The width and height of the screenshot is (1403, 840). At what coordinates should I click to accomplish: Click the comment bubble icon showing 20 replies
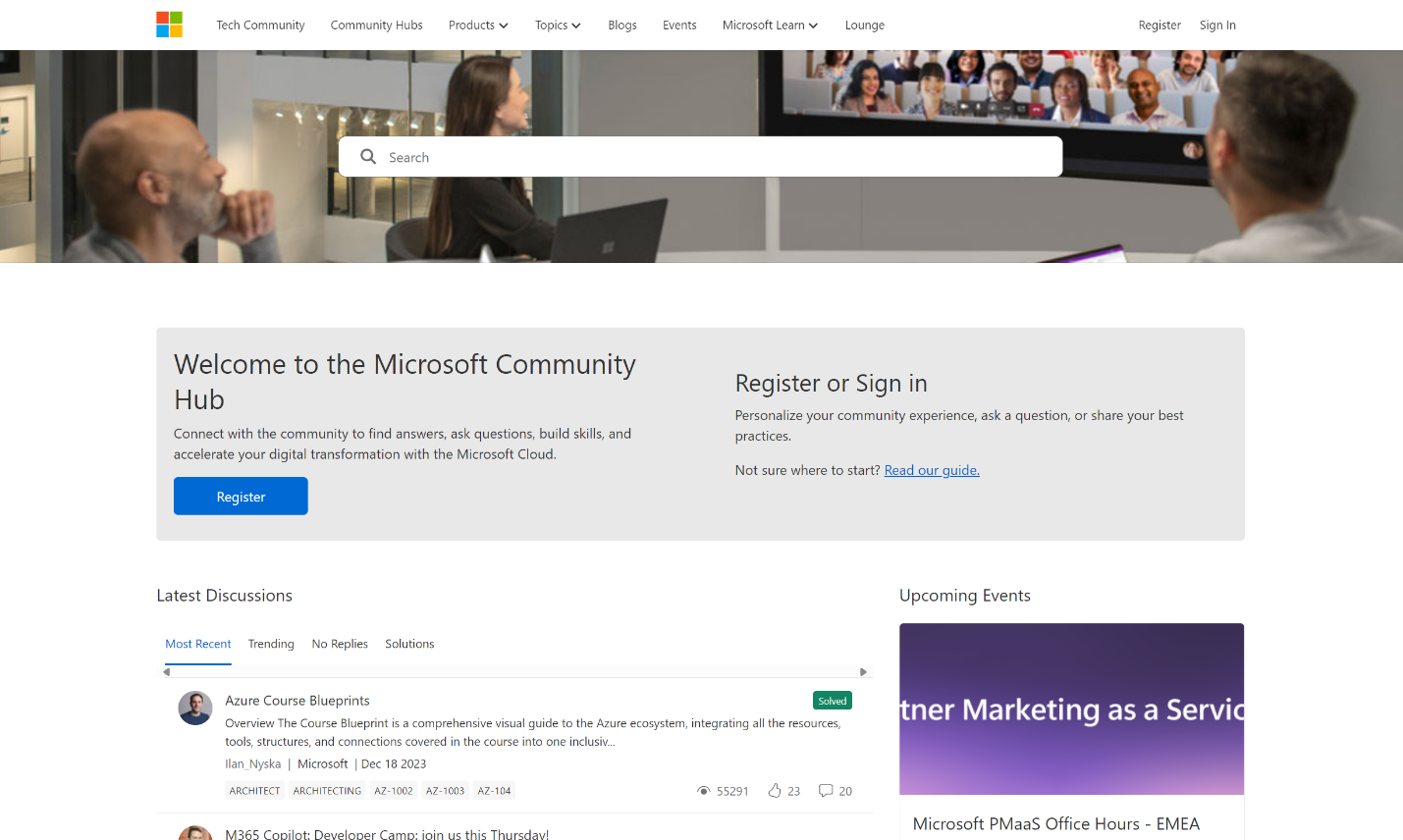click(826, 790)
